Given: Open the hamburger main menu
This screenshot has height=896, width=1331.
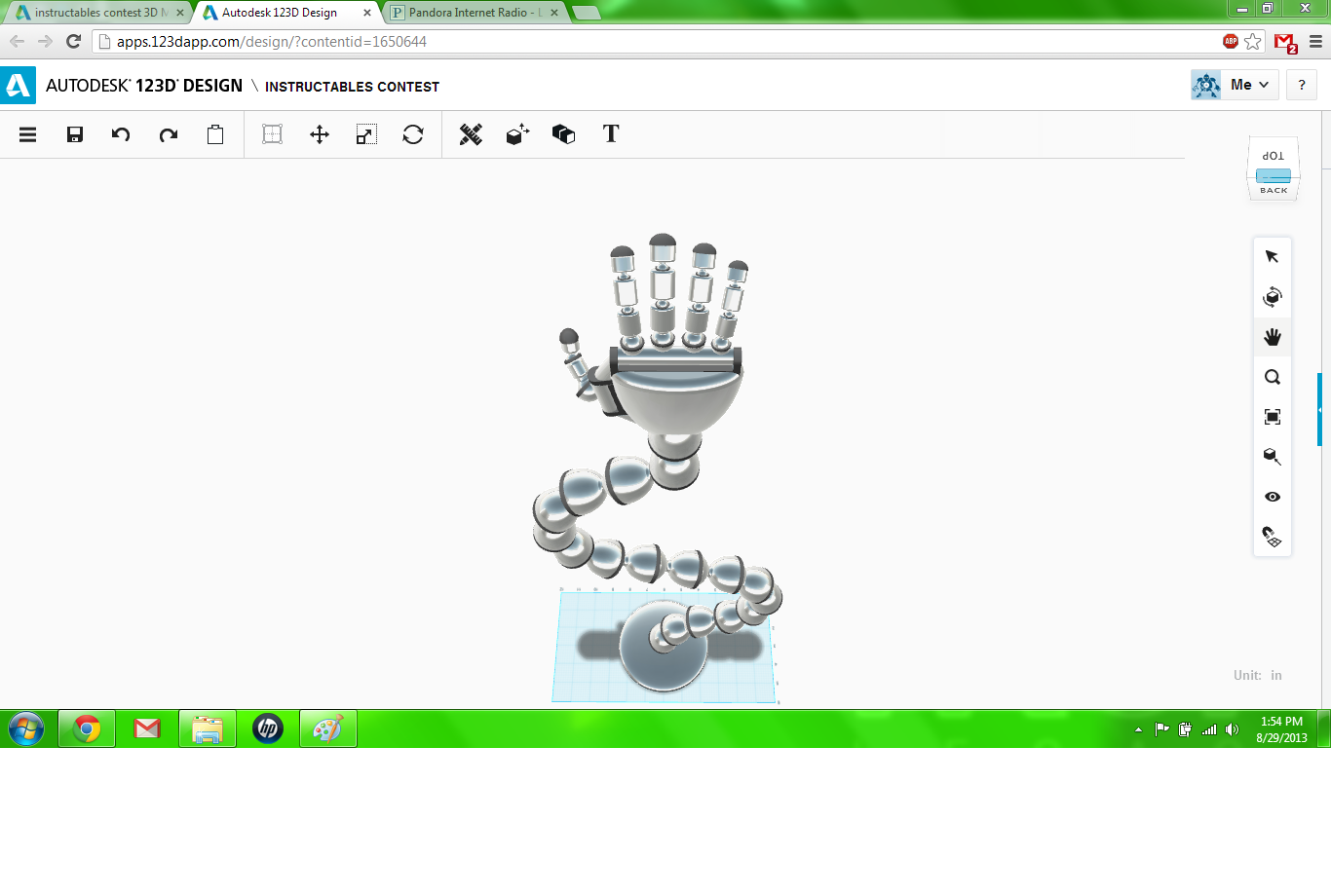Looking at the screenshot, I should coord(26,134).
